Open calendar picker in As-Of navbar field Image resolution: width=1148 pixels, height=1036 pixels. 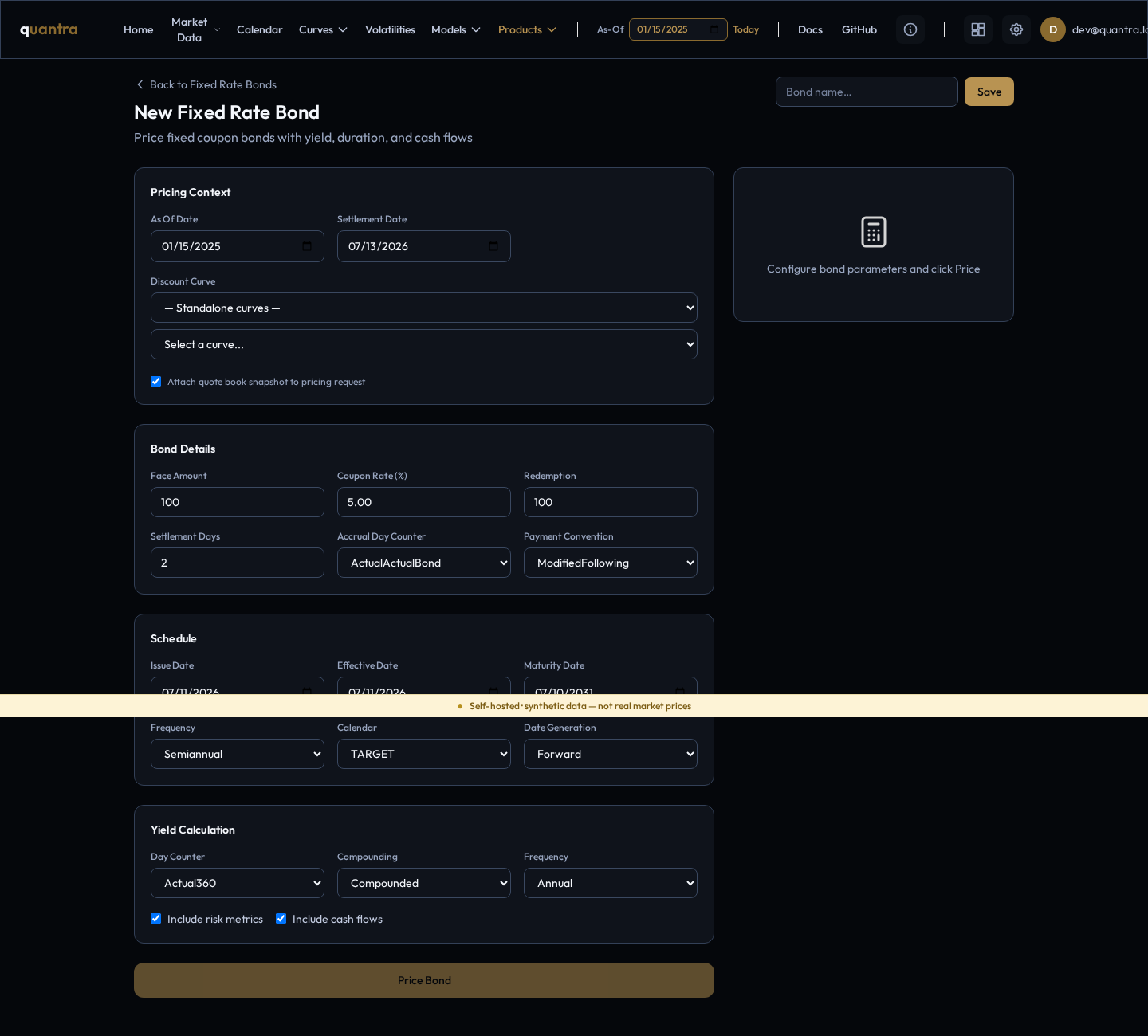coord(714,29)
